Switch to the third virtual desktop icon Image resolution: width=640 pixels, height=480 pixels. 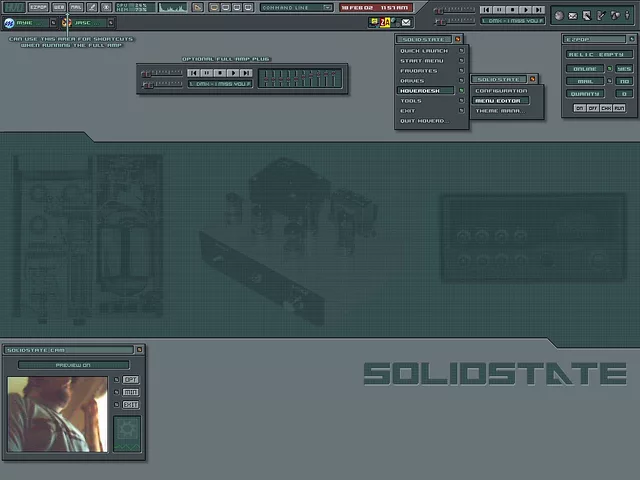(237, 7)
